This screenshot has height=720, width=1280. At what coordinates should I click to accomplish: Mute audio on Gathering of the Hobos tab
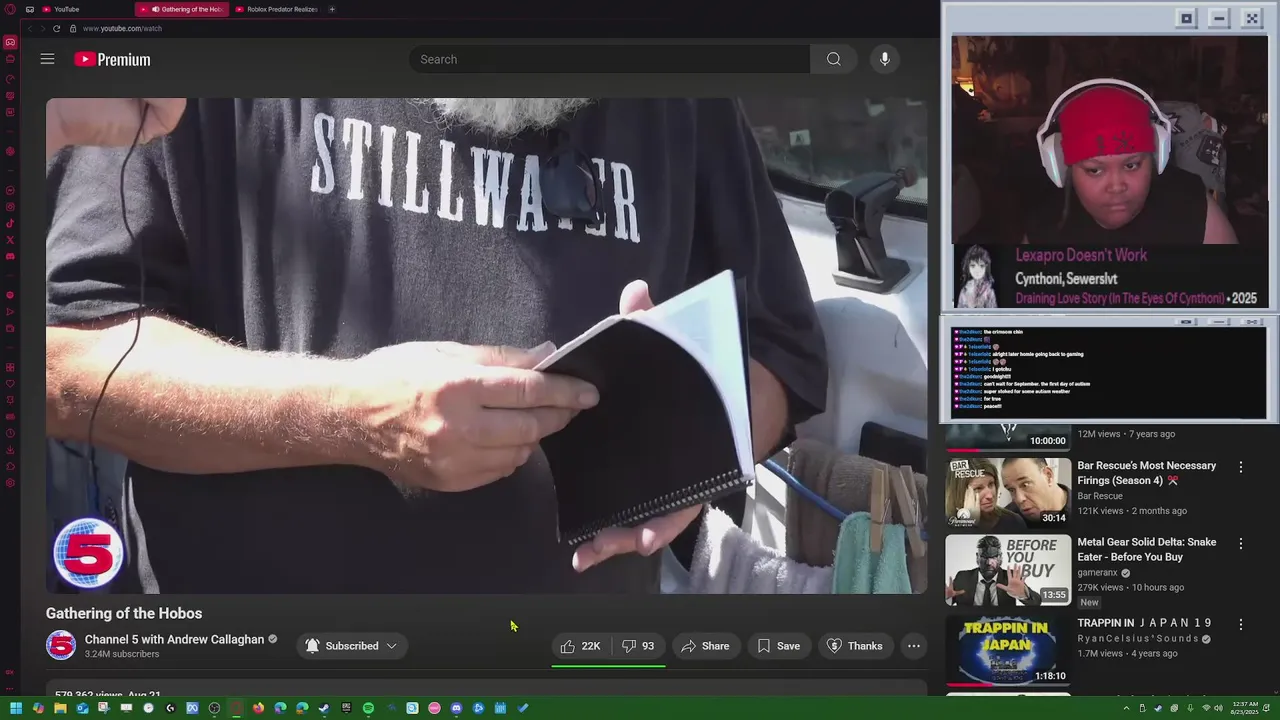(x=155, y=9)
